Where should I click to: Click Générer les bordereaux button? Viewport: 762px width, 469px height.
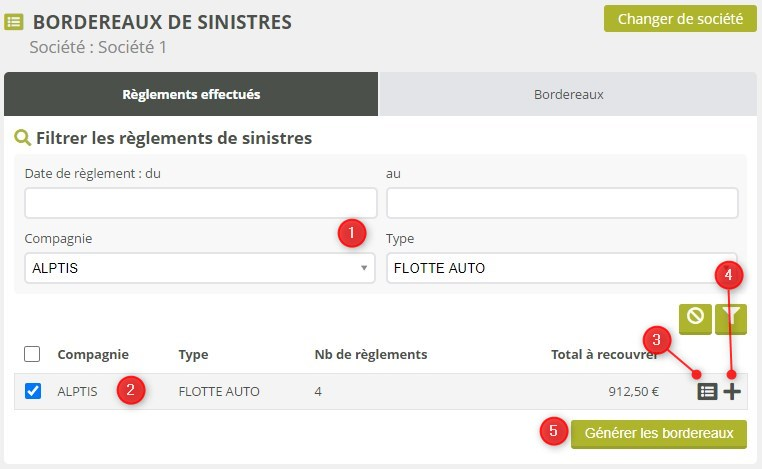[x=659, y=433]
